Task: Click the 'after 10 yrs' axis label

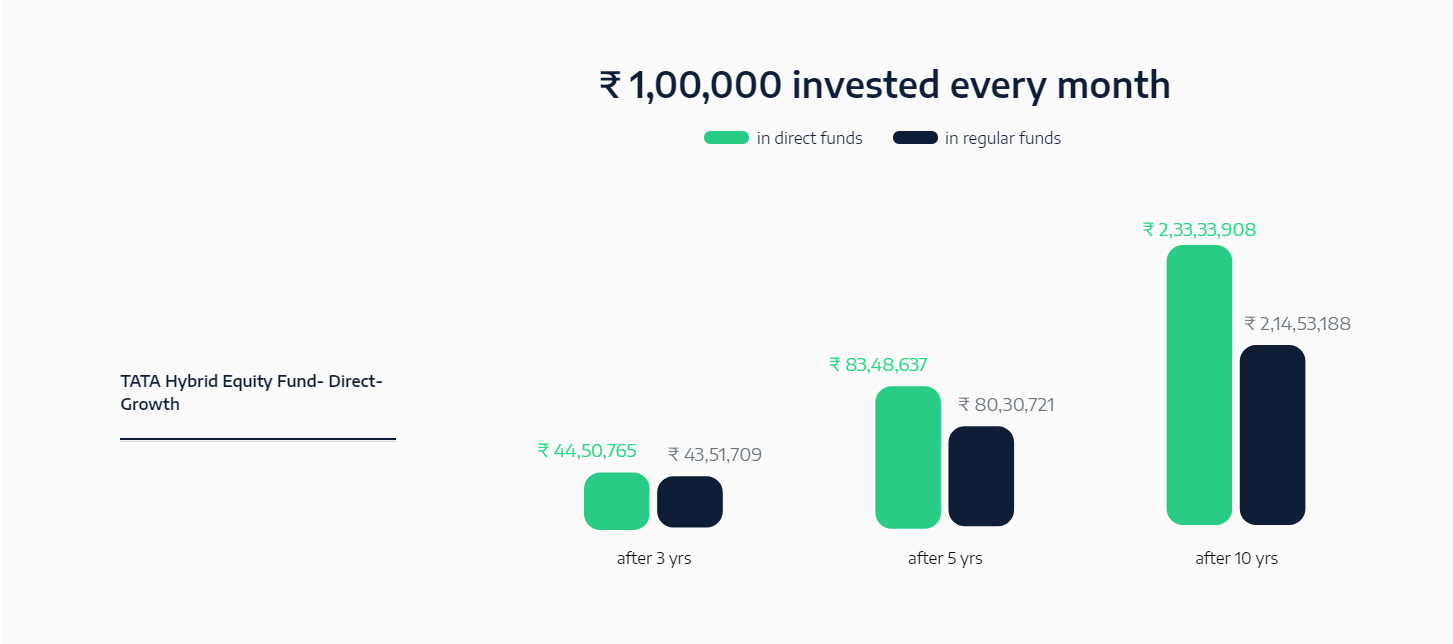Action: [1236, 558]
